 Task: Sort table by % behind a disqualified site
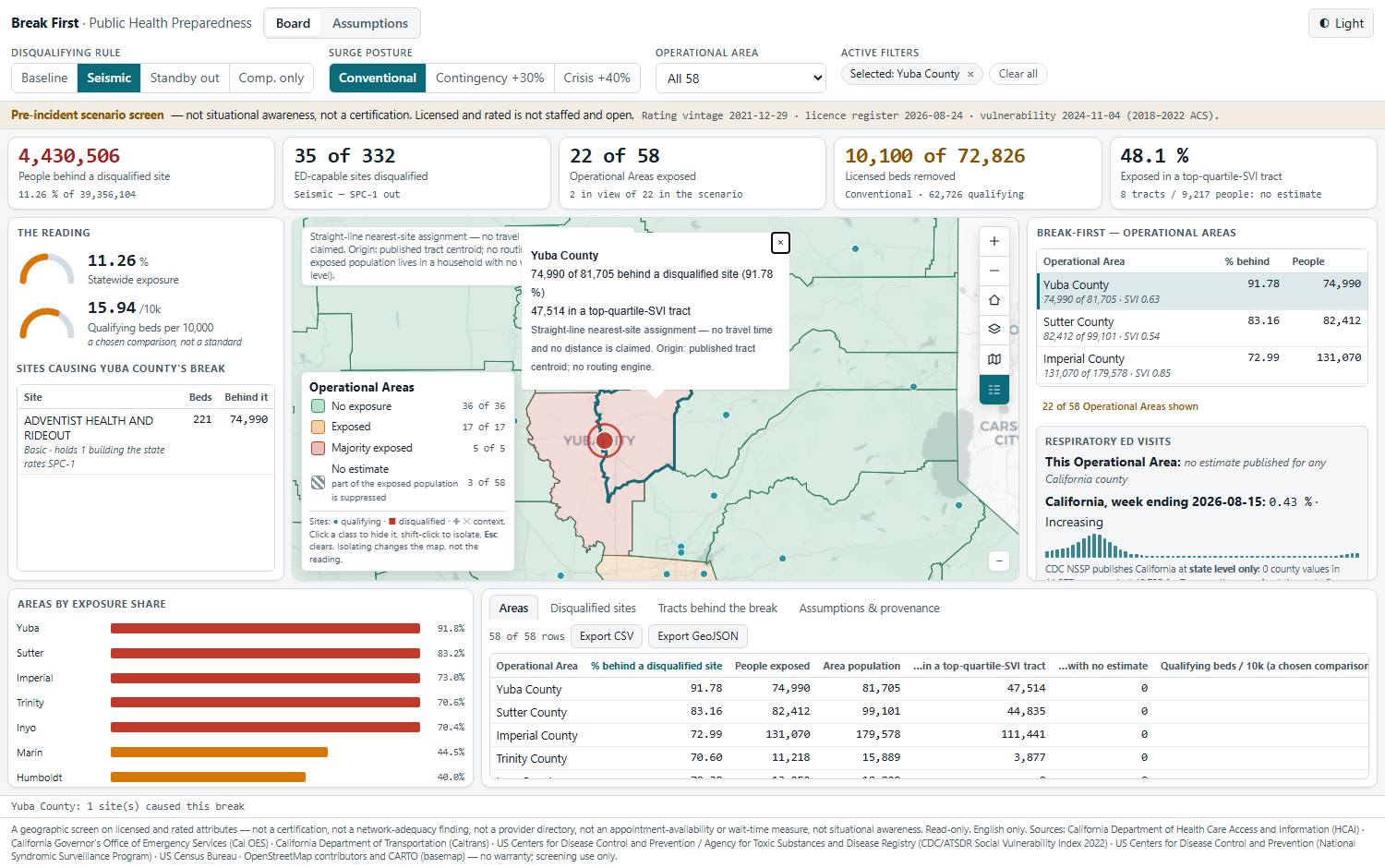(x=656, y=666)
